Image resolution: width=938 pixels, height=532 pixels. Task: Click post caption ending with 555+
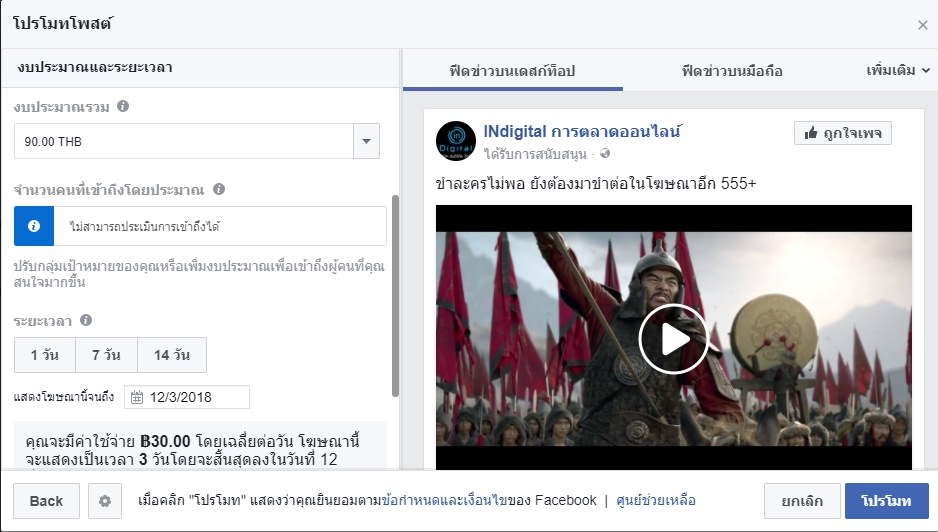pyautogui.click(x=596, y=183)
